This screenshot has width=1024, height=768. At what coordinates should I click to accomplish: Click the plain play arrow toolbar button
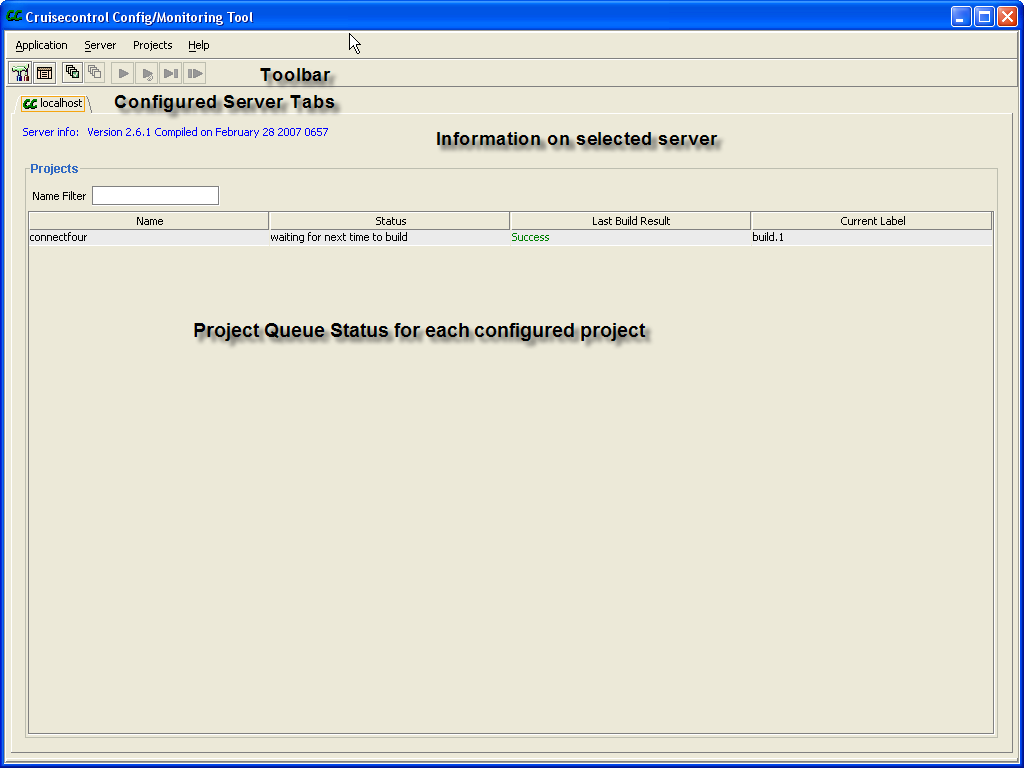click(123, 73)
